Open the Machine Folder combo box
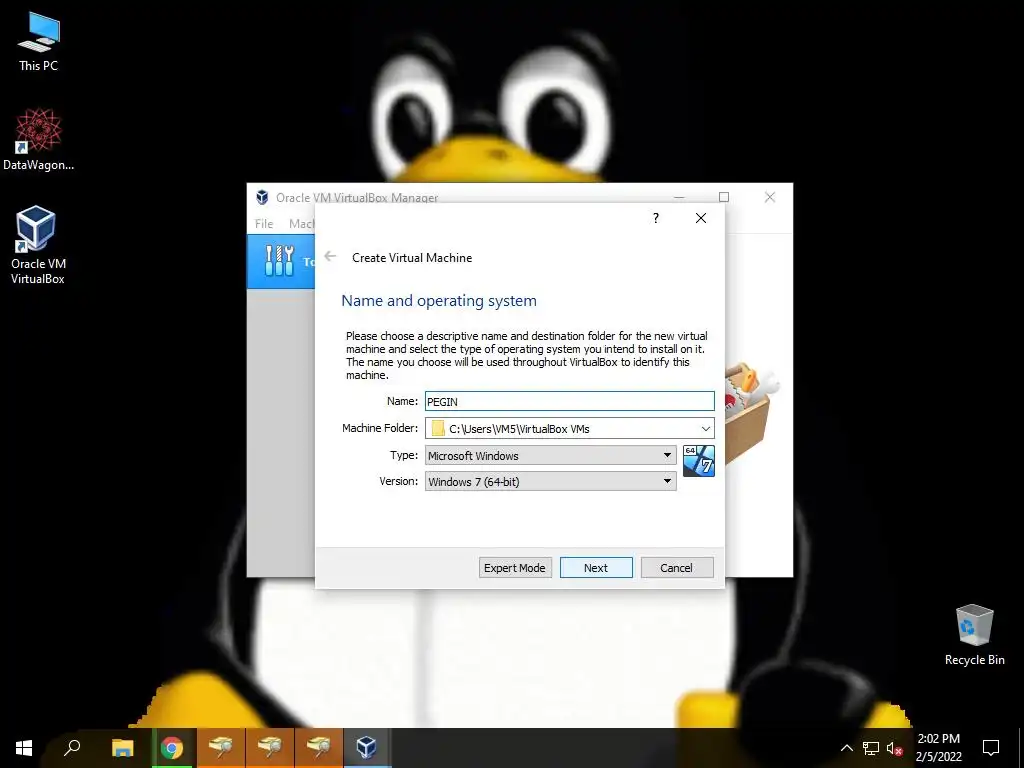 (569, 428)
